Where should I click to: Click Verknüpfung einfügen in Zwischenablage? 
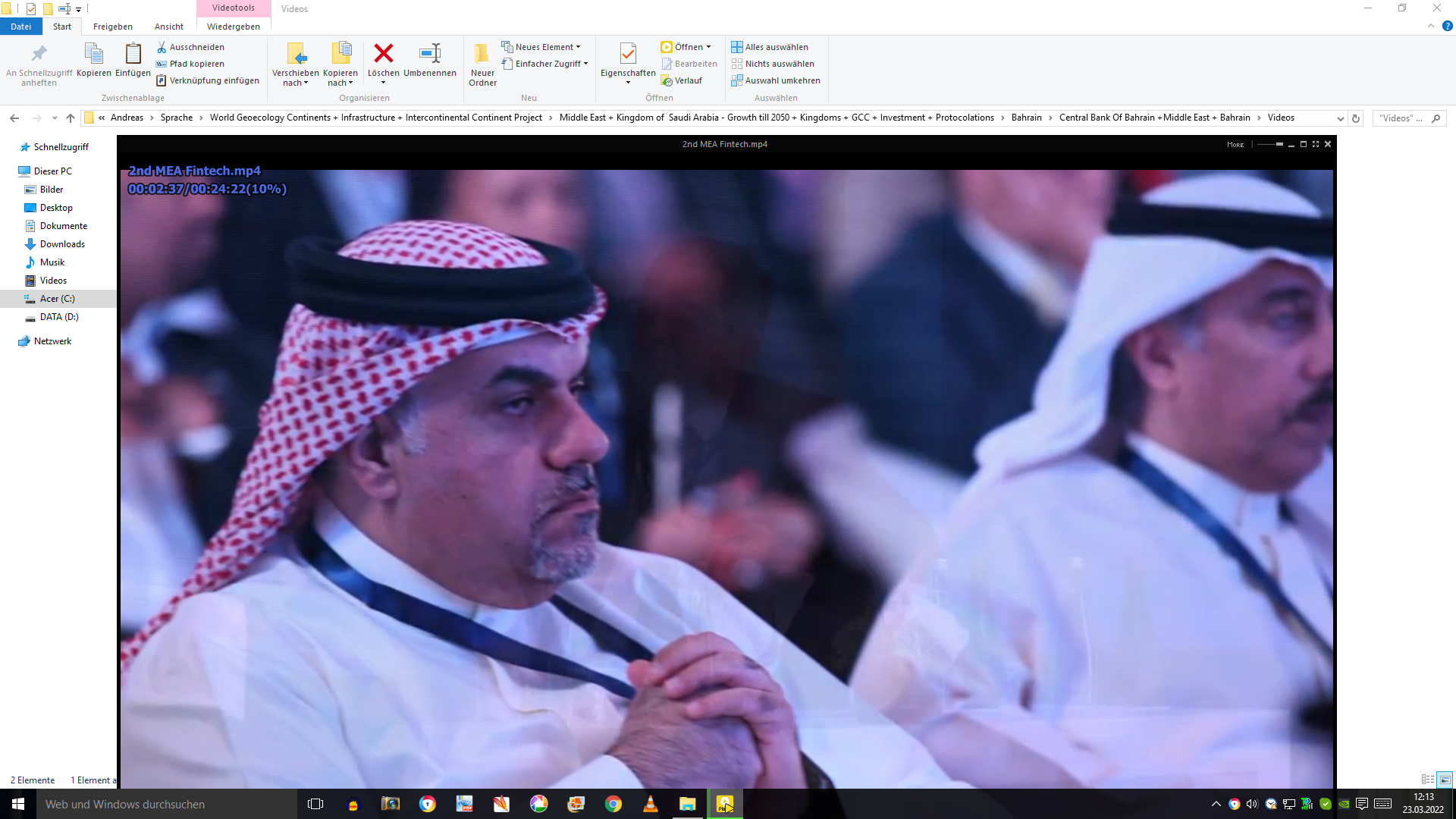[x=208, y=80]
